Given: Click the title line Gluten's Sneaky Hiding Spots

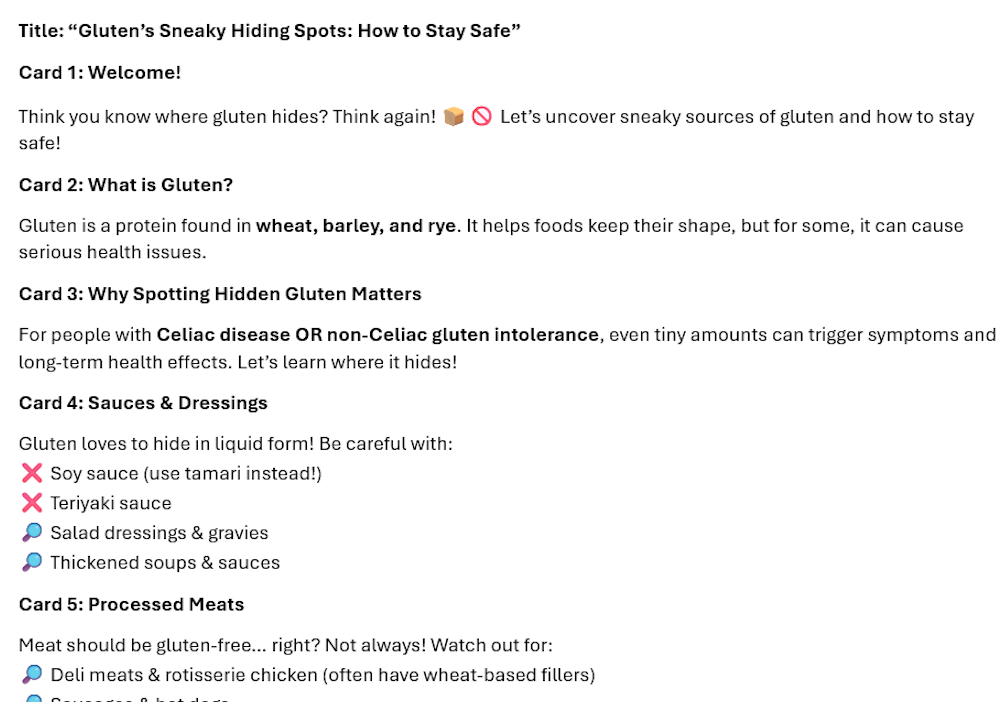Looking at the screenshot, I should [270, 31].
